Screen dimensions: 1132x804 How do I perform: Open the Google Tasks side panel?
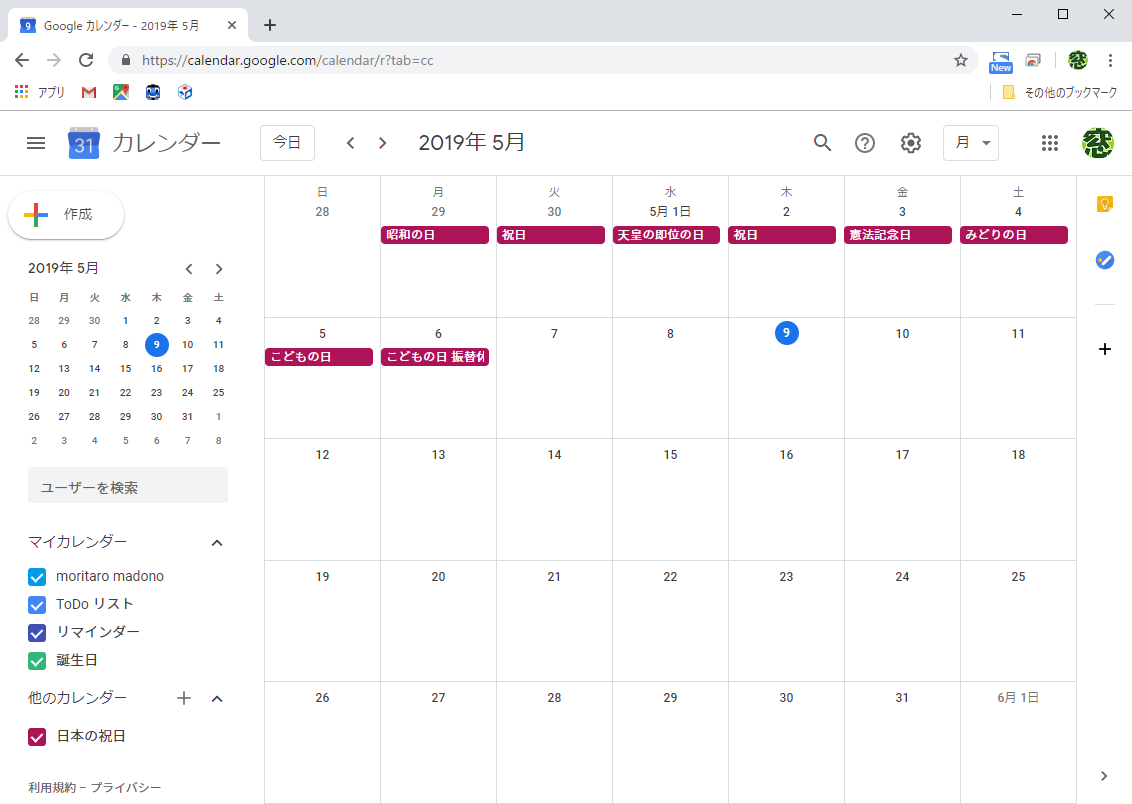1104,260
